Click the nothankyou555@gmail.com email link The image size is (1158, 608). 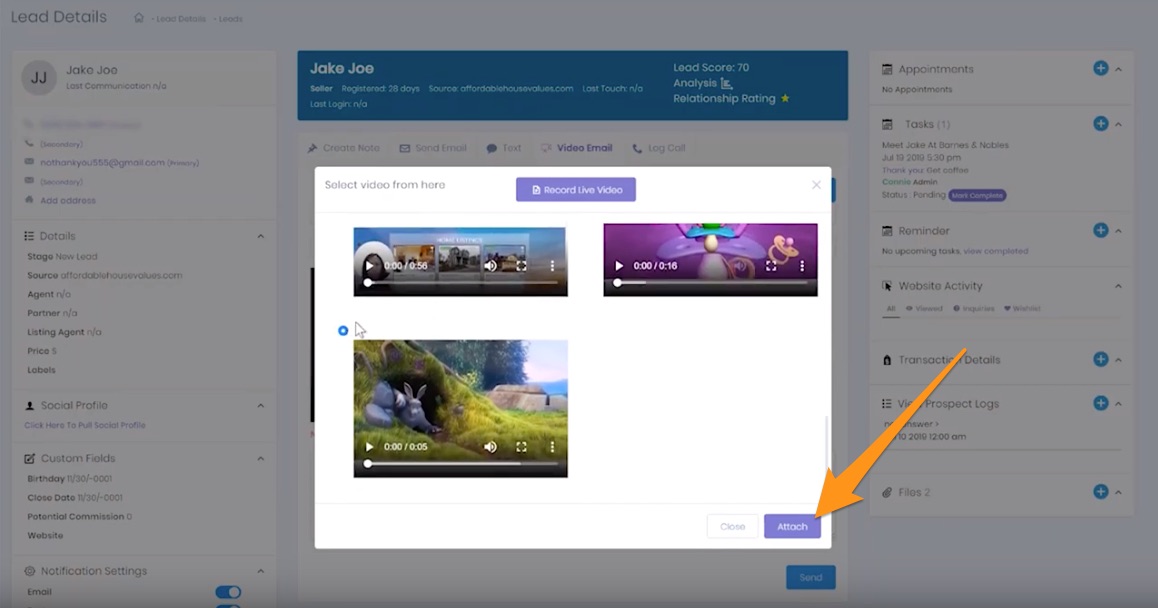click(x=103, y=163)
